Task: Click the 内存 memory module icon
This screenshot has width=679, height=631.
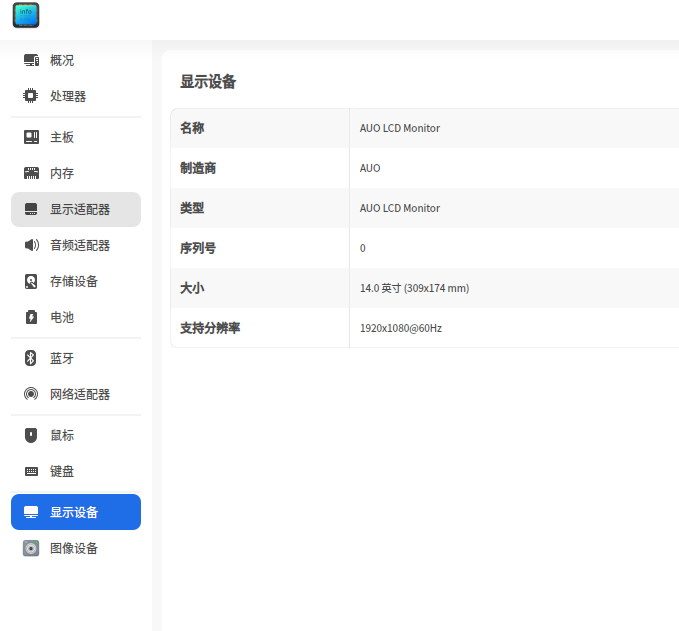Action: click(31, 173)
